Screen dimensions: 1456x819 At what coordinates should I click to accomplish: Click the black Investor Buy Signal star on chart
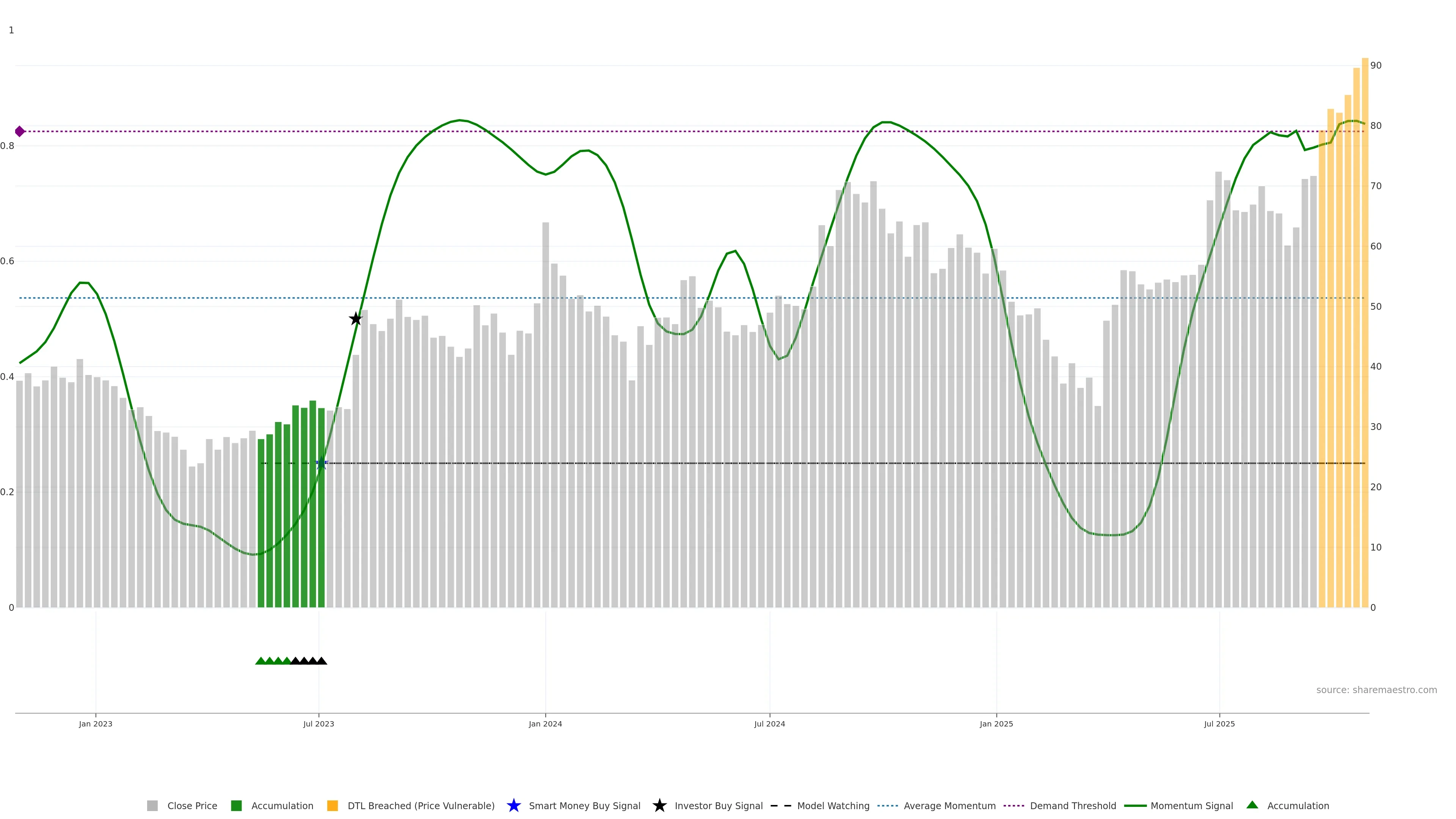pos(356,319)
